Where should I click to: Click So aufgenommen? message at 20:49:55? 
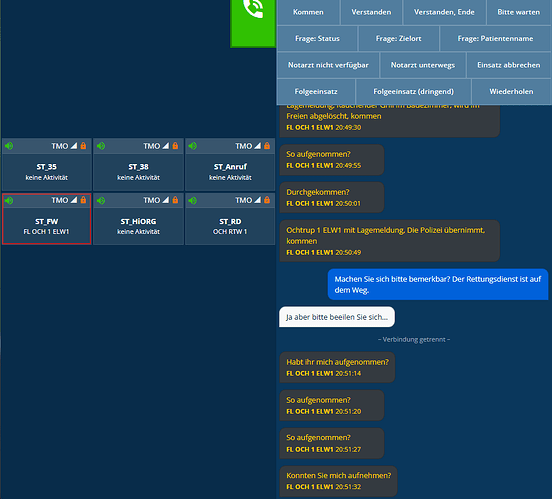pos(332,160)
